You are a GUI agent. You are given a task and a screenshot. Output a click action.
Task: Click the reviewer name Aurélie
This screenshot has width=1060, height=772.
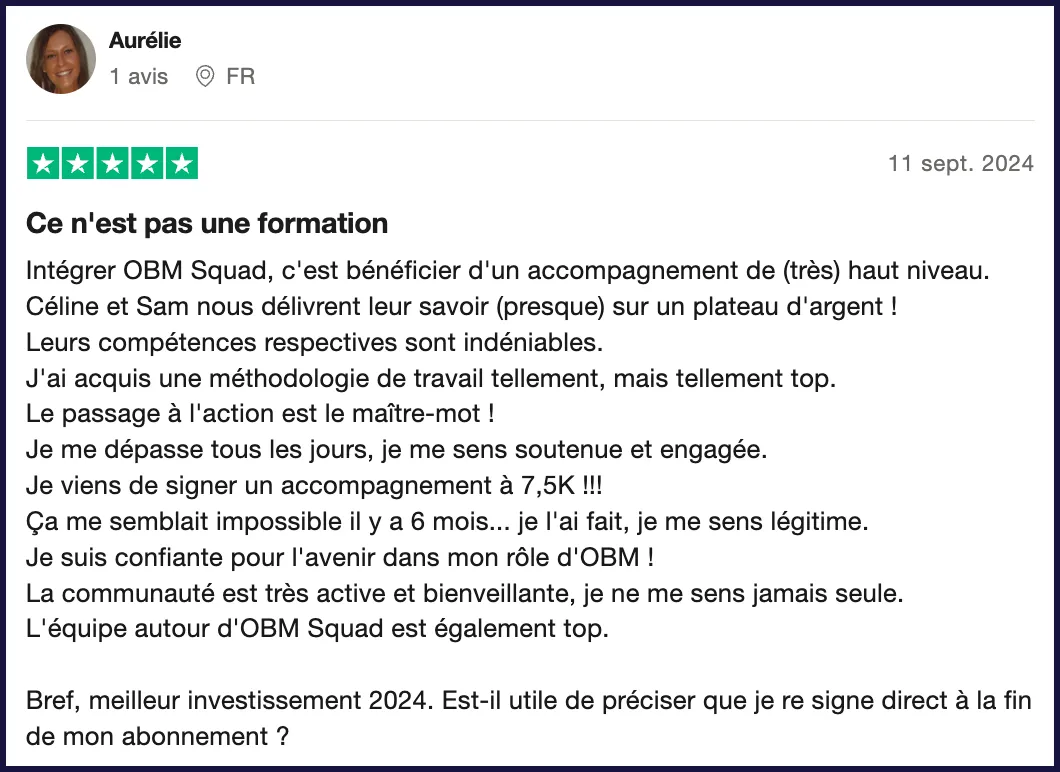(145, 41)
